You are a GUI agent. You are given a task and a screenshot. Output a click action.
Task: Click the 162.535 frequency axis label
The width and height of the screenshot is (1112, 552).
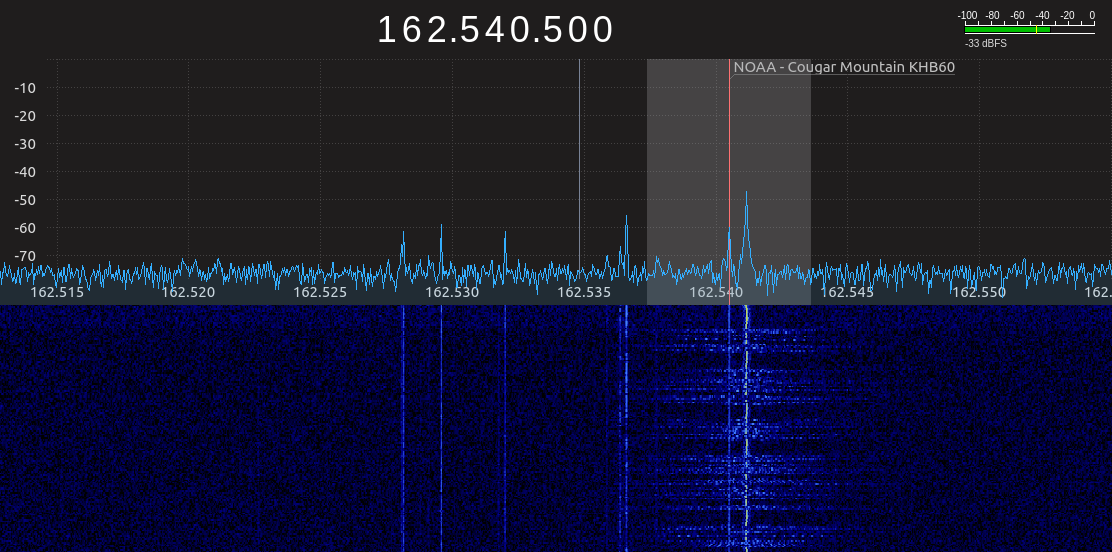584,292
